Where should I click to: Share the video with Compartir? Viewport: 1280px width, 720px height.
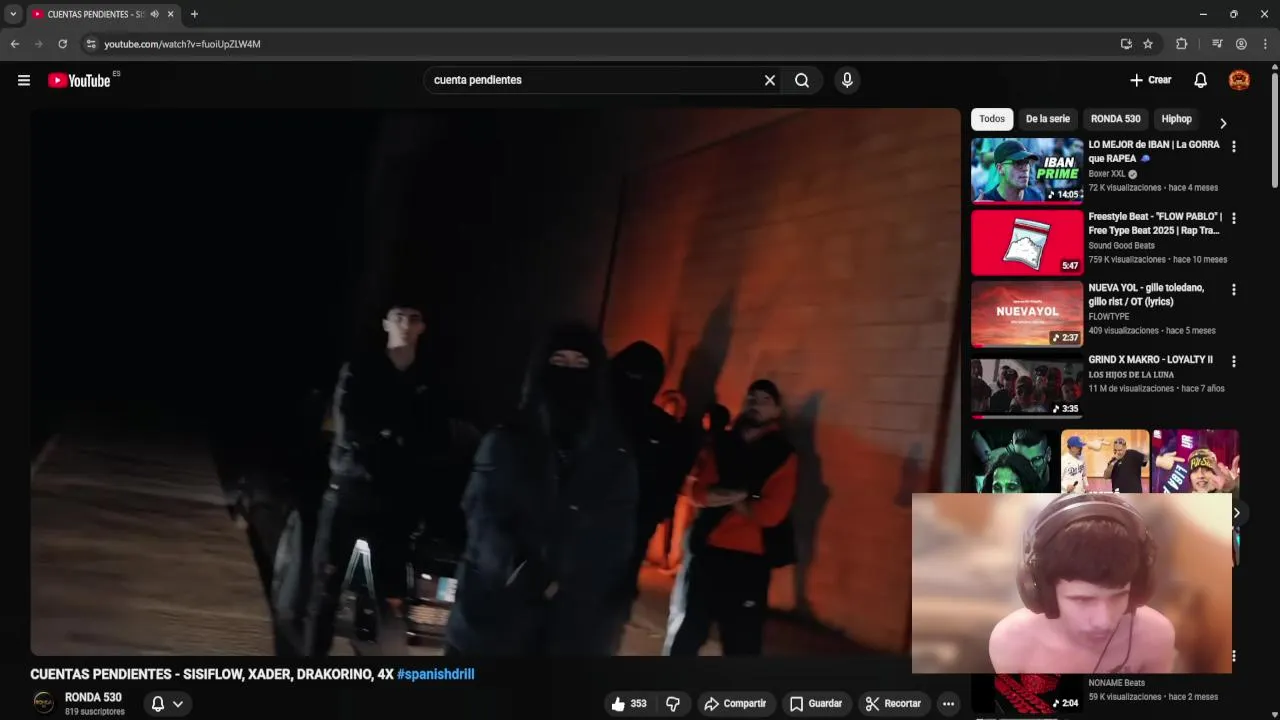[x=735, y=704]
